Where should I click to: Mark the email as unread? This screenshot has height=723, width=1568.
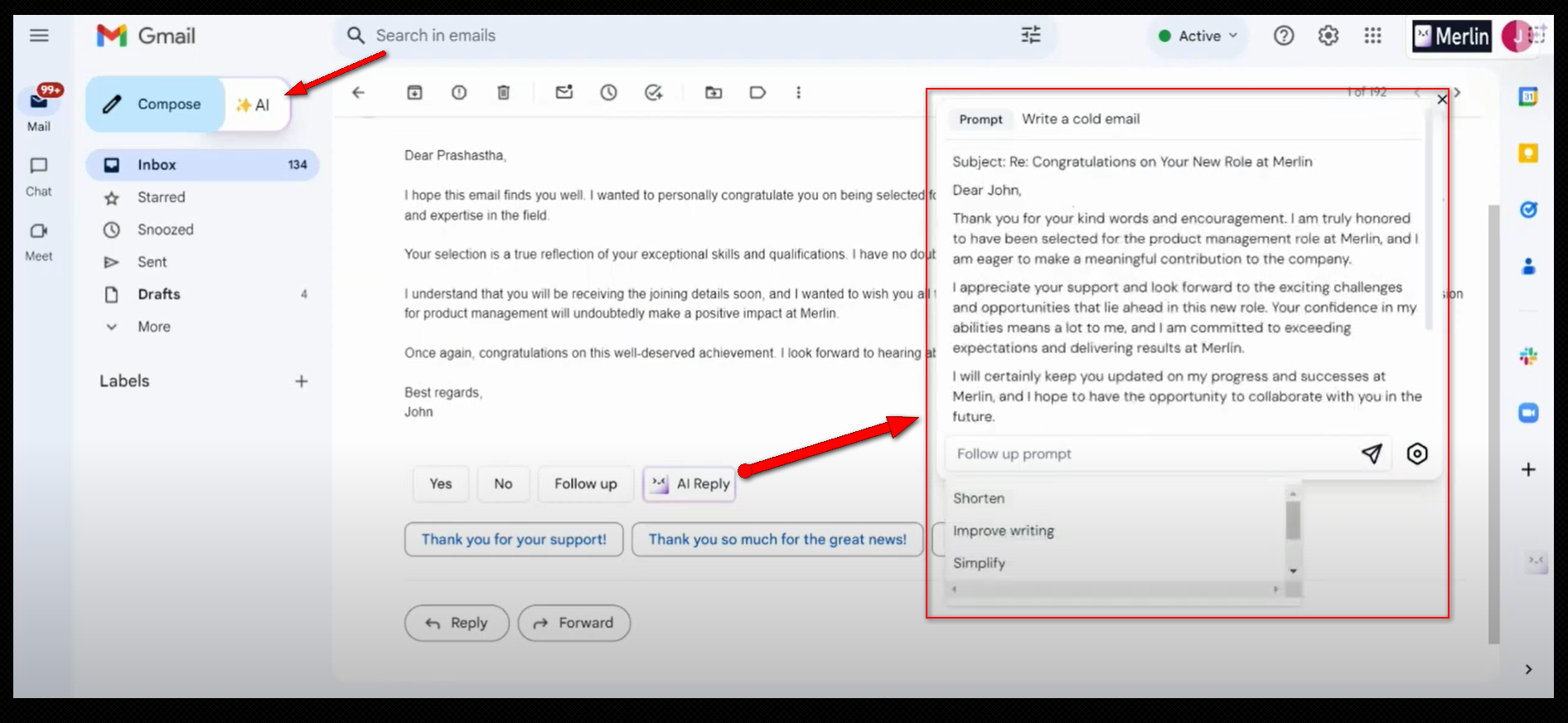tap(564, 92)
